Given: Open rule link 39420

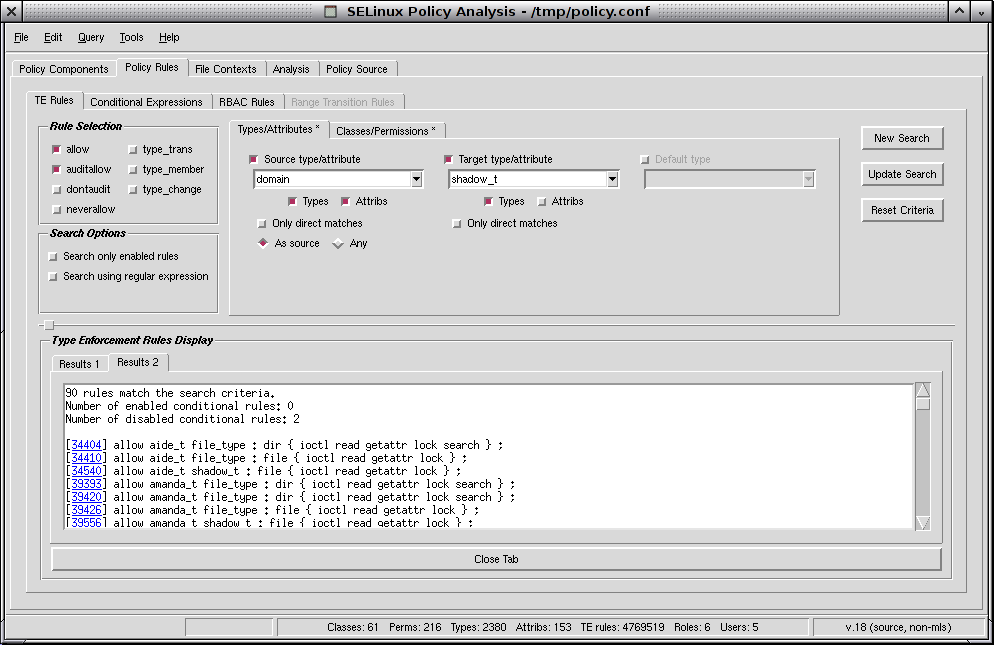Looking at the screenshot, I should 86,497.
